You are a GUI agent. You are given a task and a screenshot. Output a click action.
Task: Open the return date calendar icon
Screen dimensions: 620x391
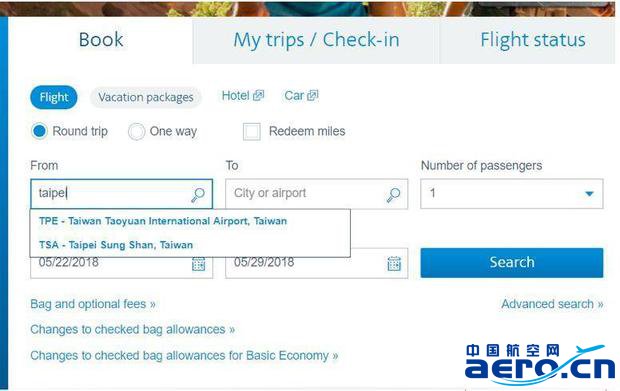click(x=394, y=264)
